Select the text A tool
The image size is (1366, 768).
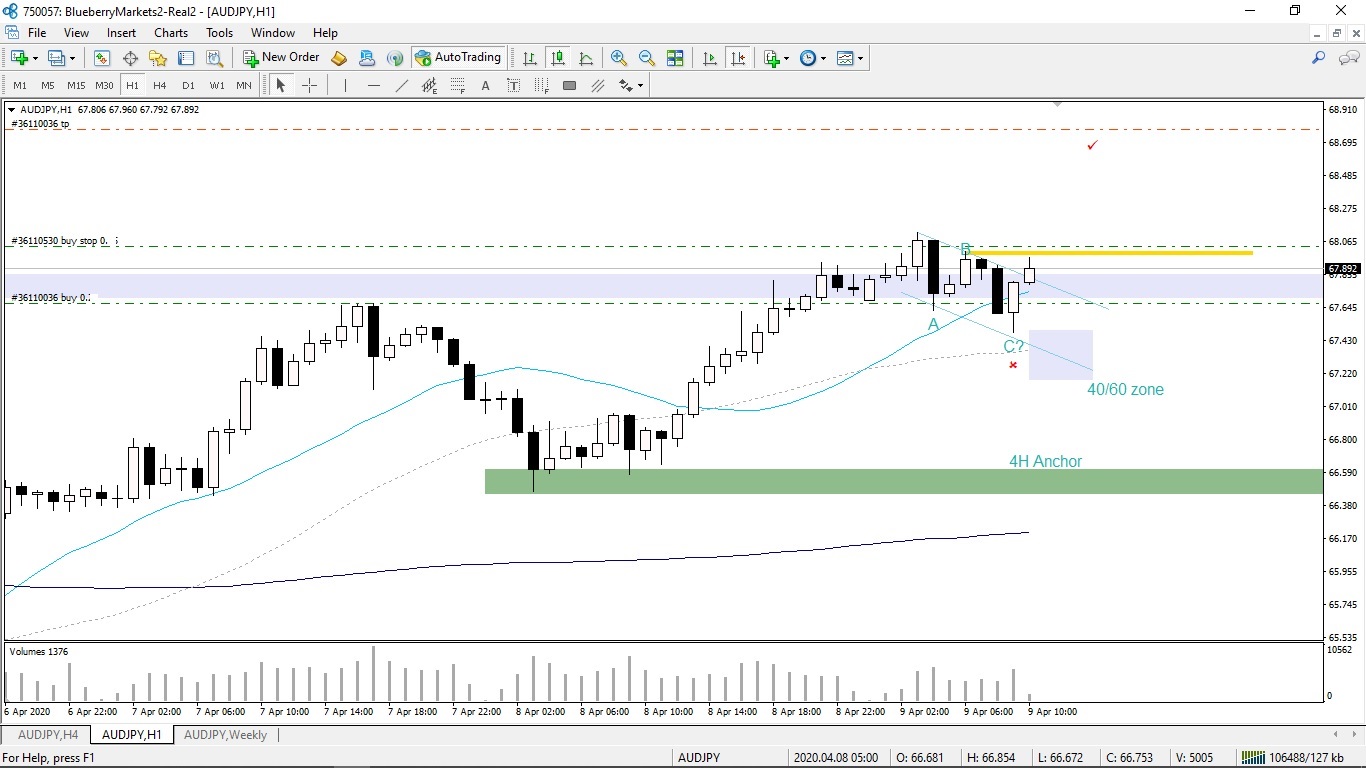click(x=486, y=86)
